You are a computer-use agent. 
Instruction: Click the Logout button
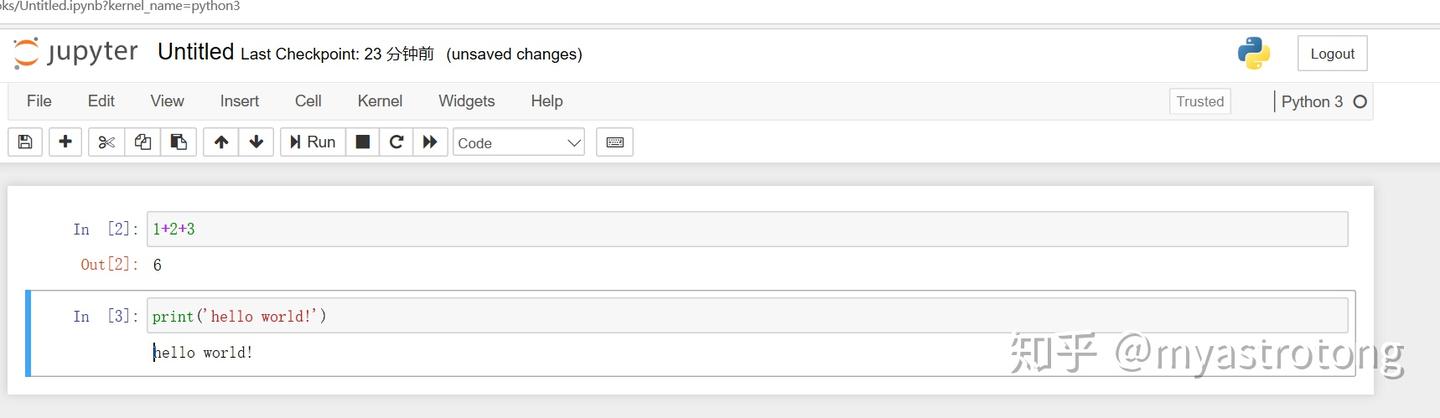1332,54
